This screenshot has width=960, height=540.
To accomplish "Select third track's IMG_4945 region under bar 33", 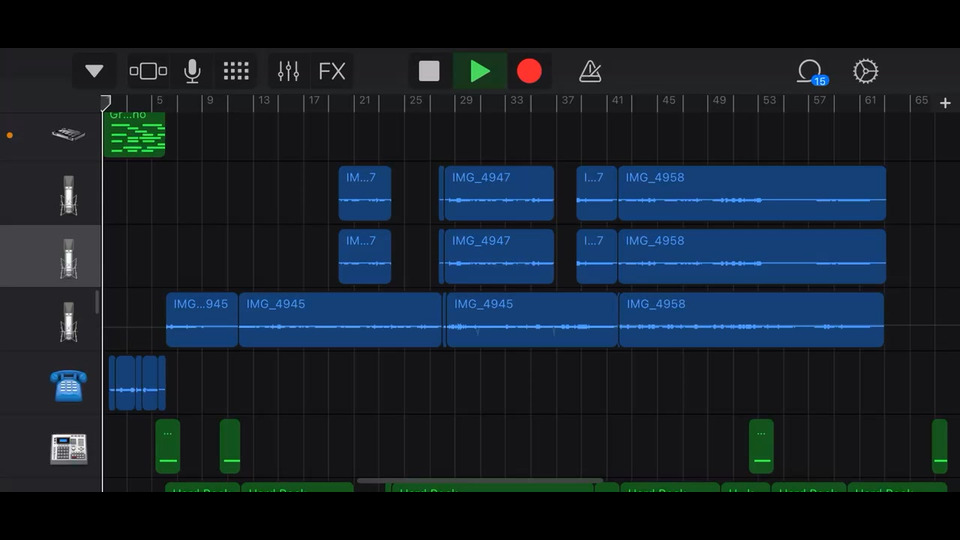I will point(532,320).
